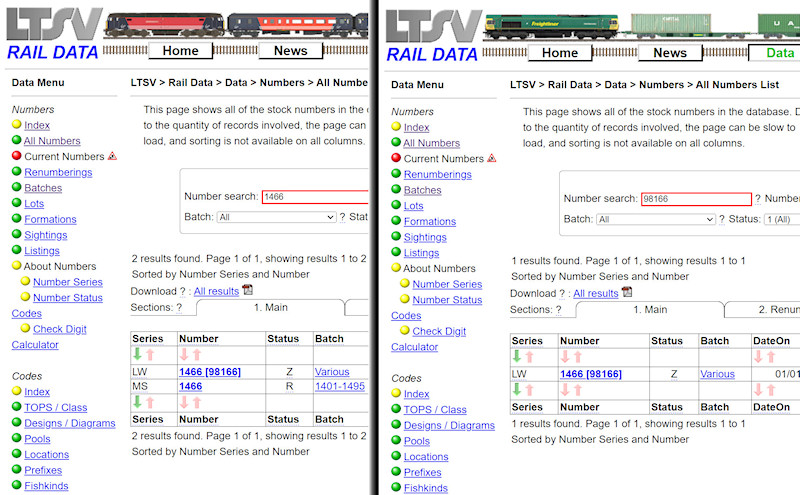This screenshot has width=800, height=495.
Task: Select Home navigation tab, left page
Action: pos(180,51)
